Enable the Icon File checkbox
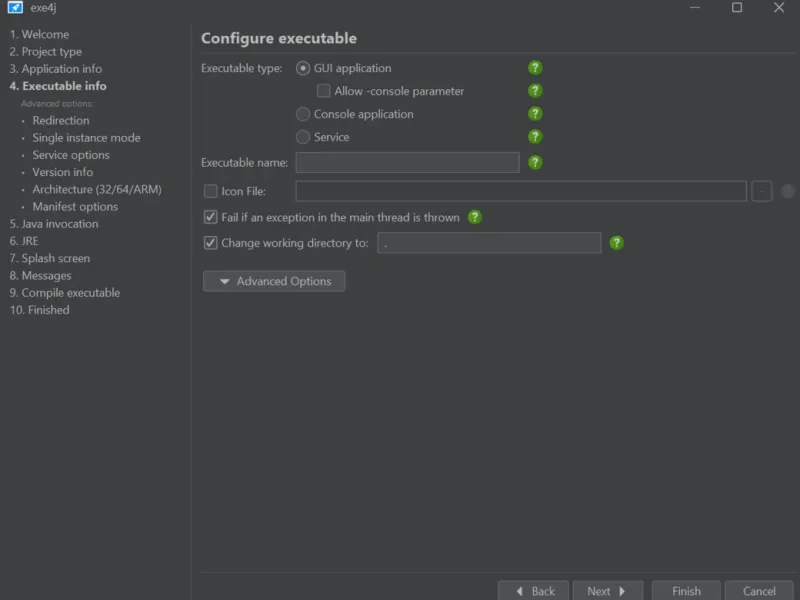800x600 pixels. coord(210,191)
